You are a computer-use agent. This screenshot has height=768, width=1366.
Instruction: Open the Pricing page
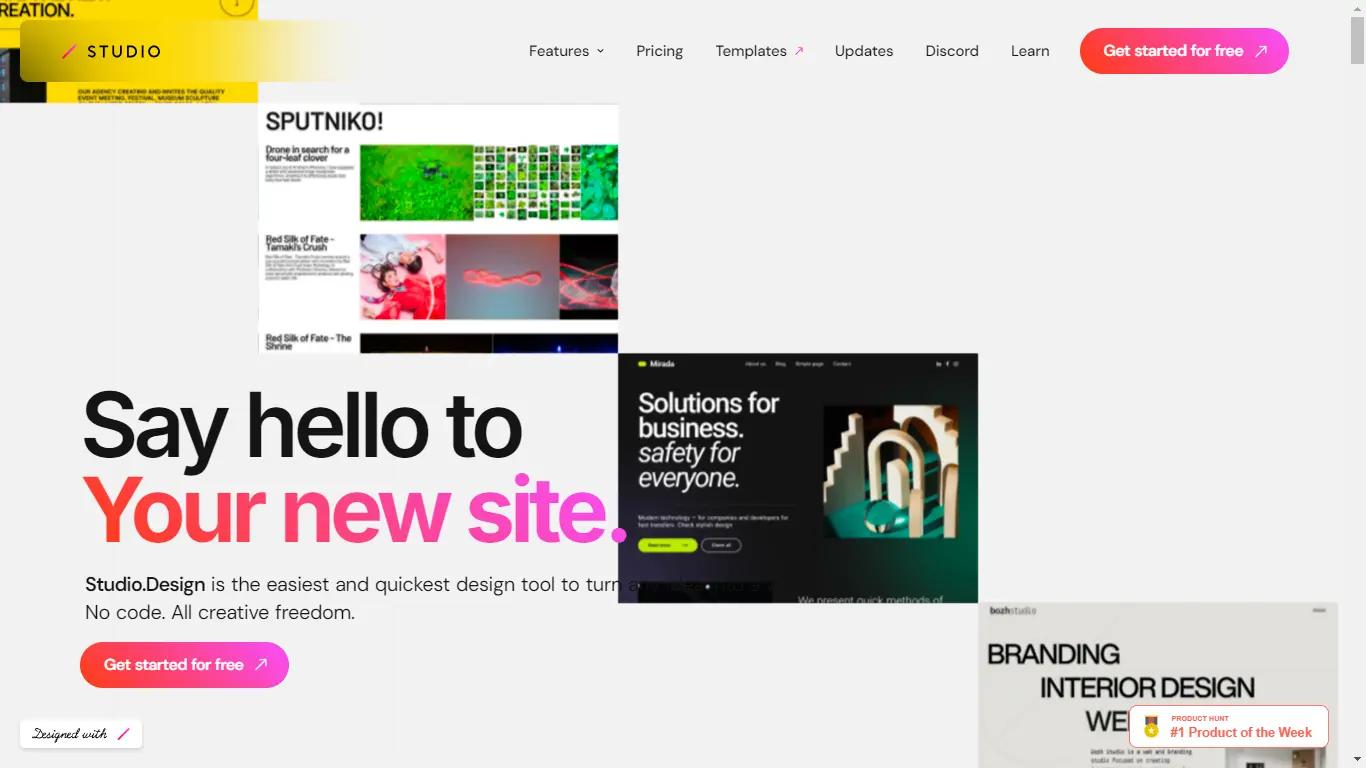pyautogui.click(x=659, y=51)
